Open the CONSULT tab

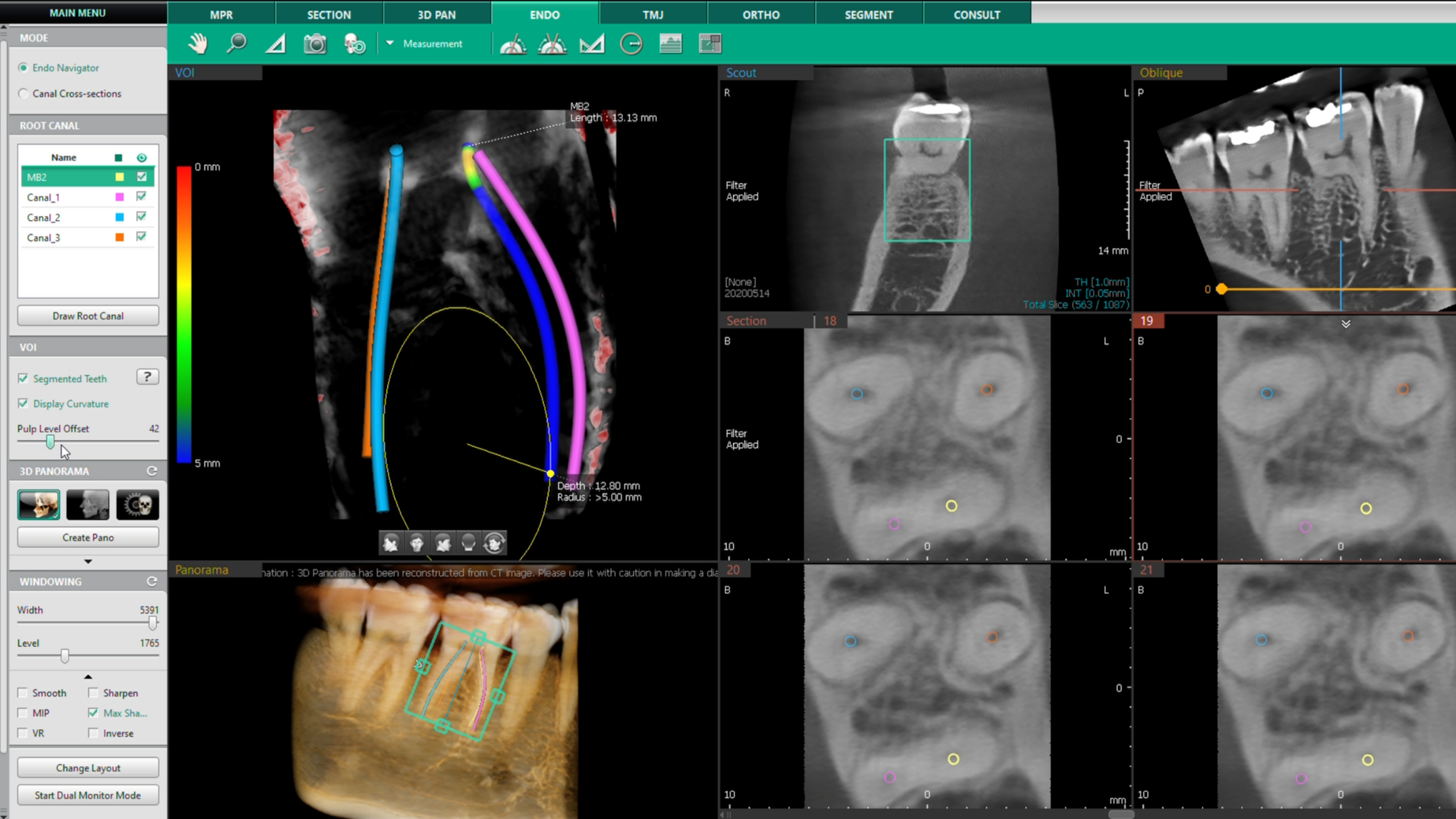click(x=977, y=14)
